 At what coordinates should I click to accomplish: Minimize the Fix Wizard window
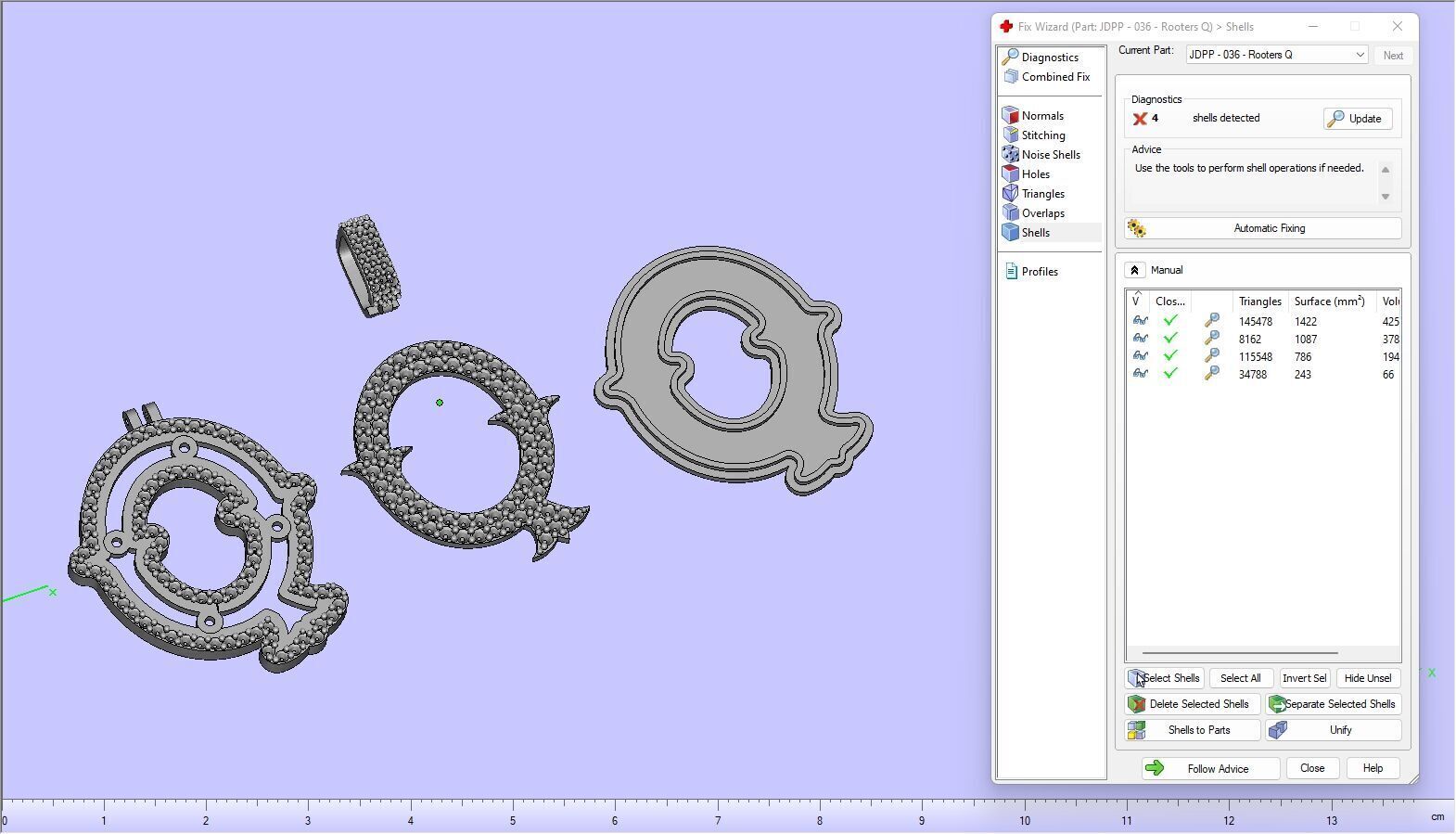click(x=1313, y=27)
